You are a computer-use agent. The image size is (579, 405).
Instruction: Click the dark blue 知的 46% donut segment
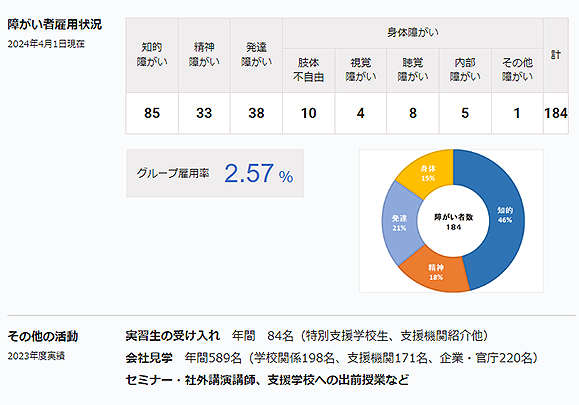(x=505, y=215)
